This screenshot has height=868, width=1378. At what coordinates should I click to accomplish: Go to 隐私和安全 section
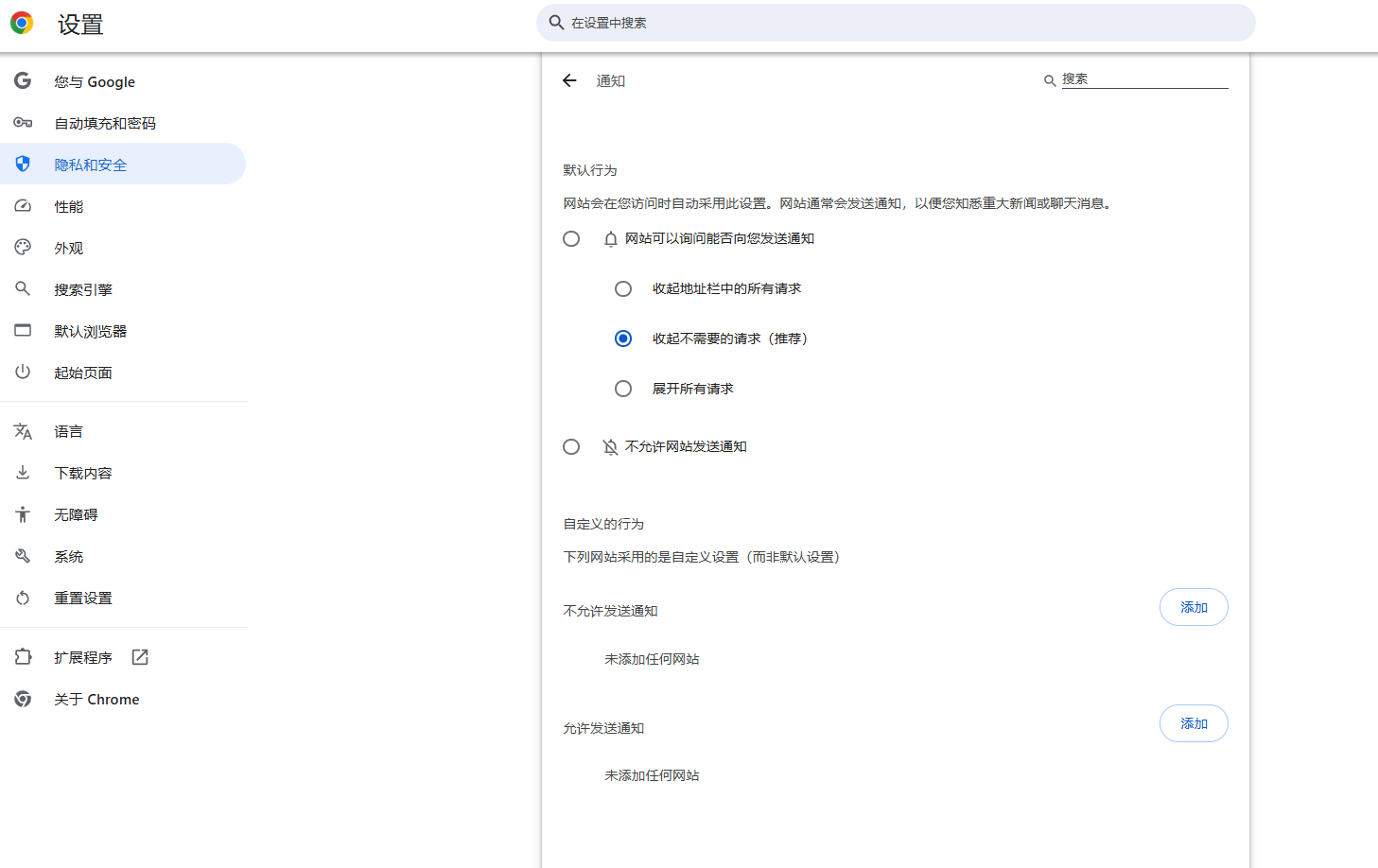click(123, 165)
